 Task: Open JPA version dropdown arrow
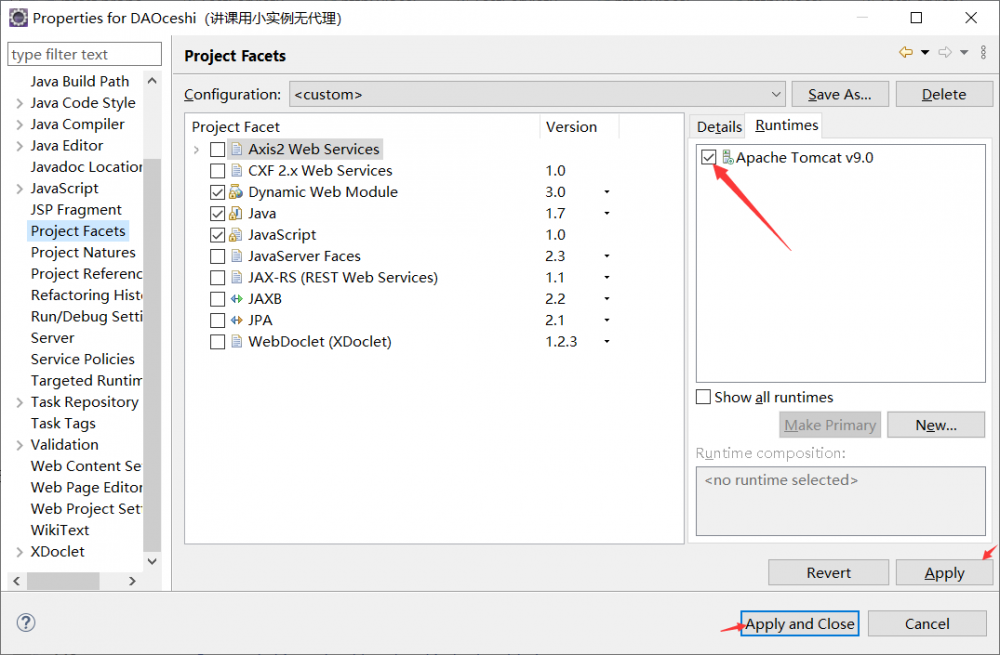point(607,320)
